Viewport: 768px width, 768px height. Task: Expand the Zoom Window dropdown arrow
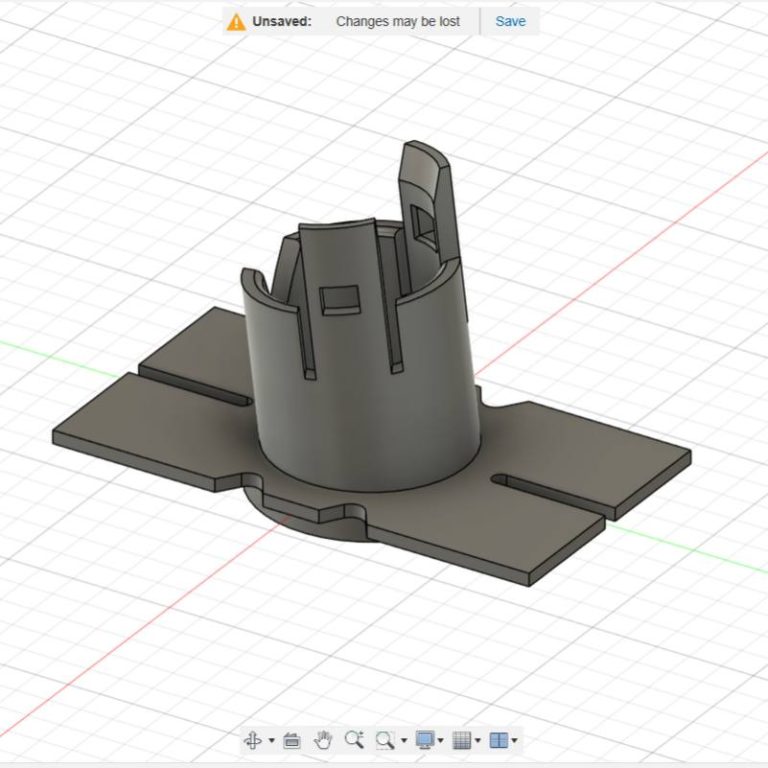point(403,741)
